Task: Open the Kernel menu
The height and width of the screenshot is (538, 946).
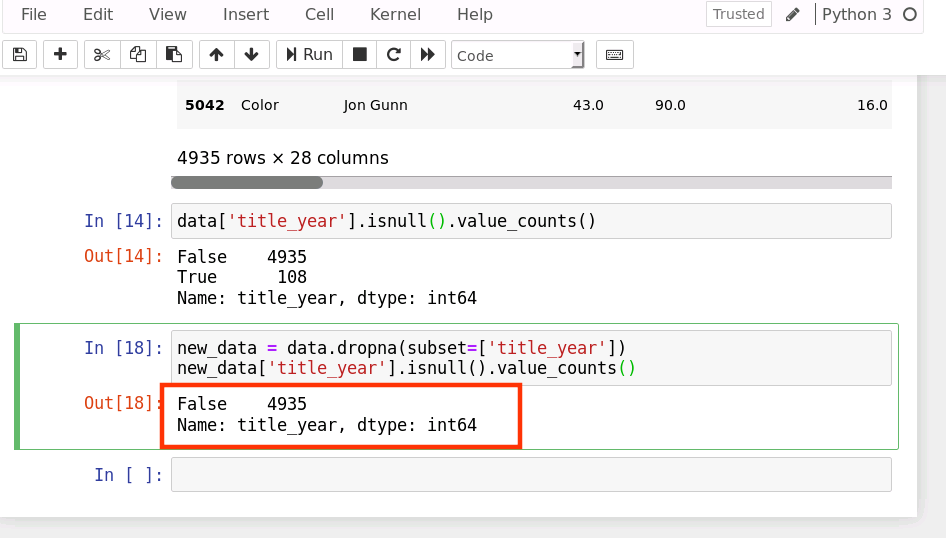Action: pos(395,15)
